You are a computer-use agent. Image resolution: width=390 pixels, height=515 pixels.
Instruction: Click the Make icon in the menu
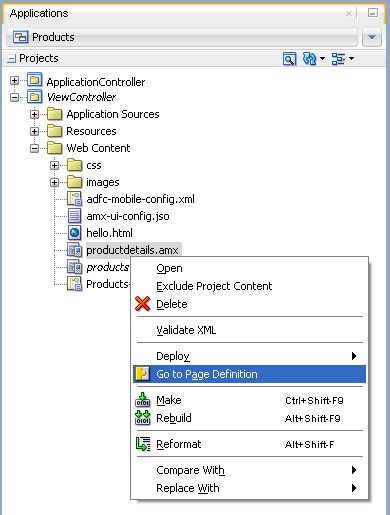click(x=143, y=400)
